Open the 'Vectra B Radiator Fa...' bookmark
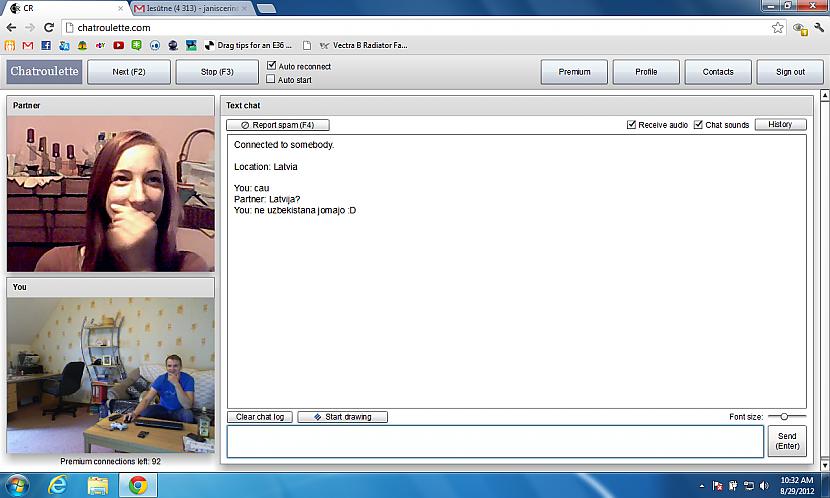This screenshot has height=498, width=830. (x=364, y=46)
